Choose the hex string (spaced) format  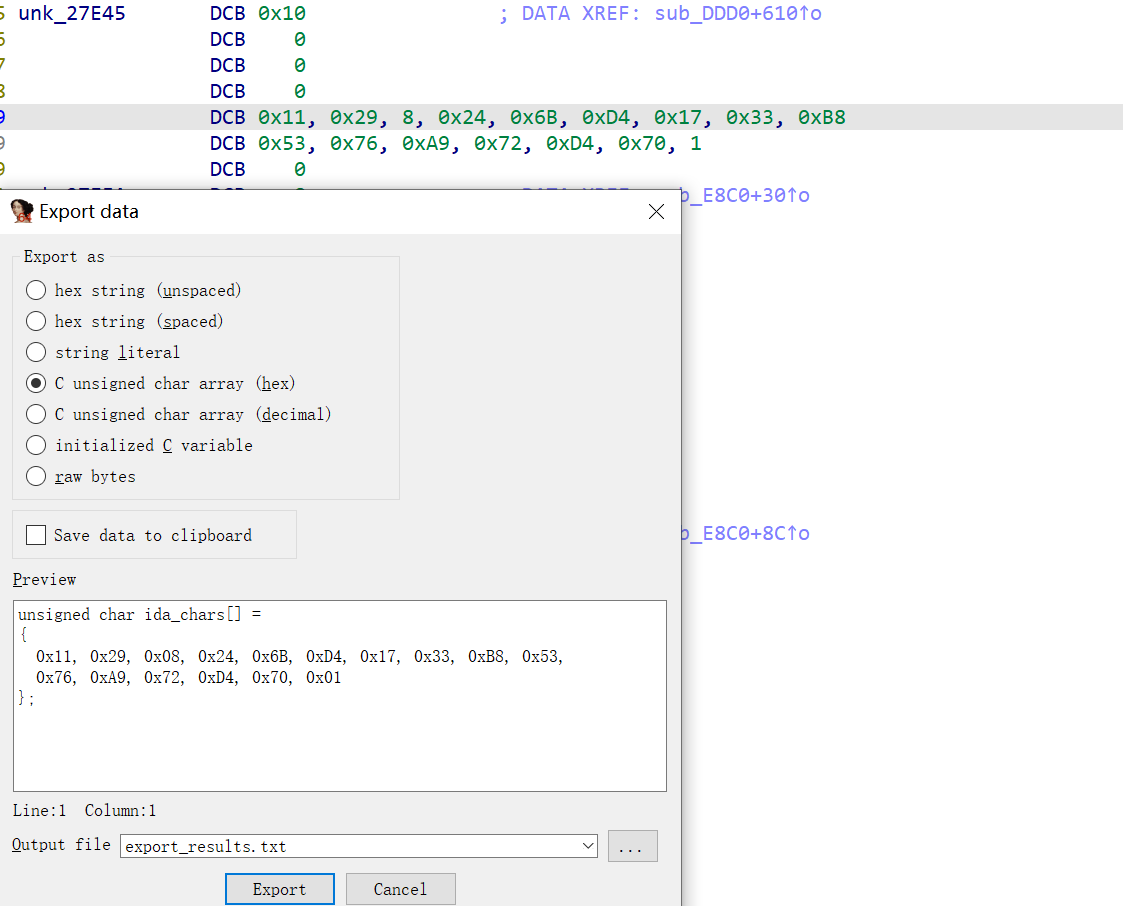(37, 322)
